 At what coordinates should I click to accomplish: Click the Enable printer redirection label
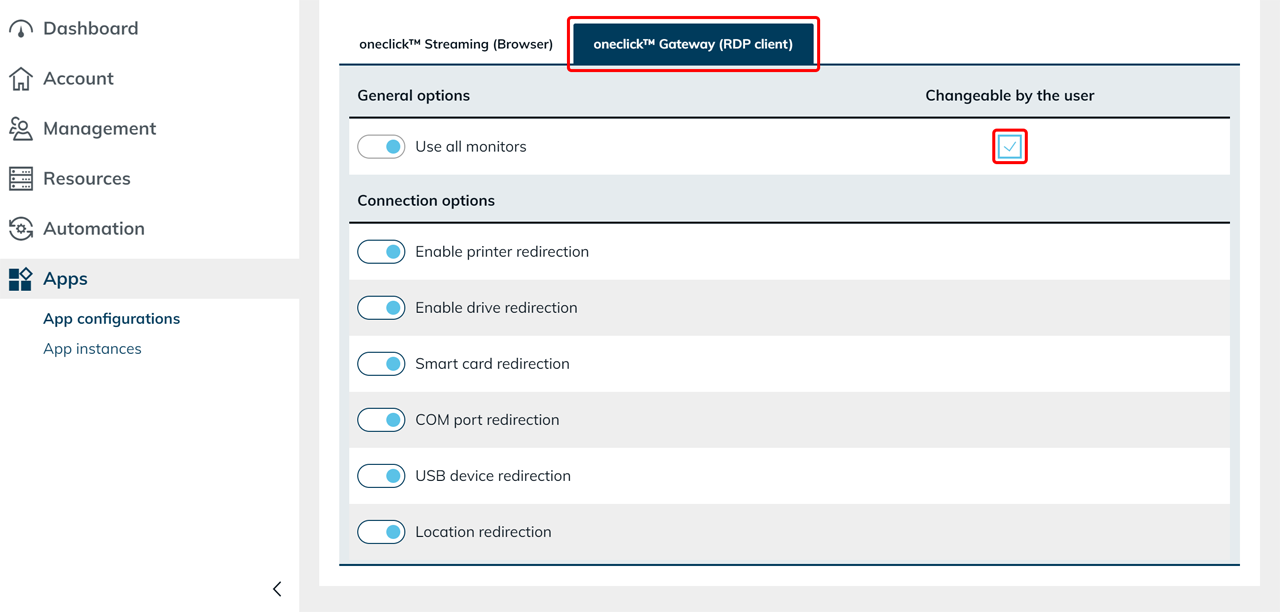(x=502, y=252)
